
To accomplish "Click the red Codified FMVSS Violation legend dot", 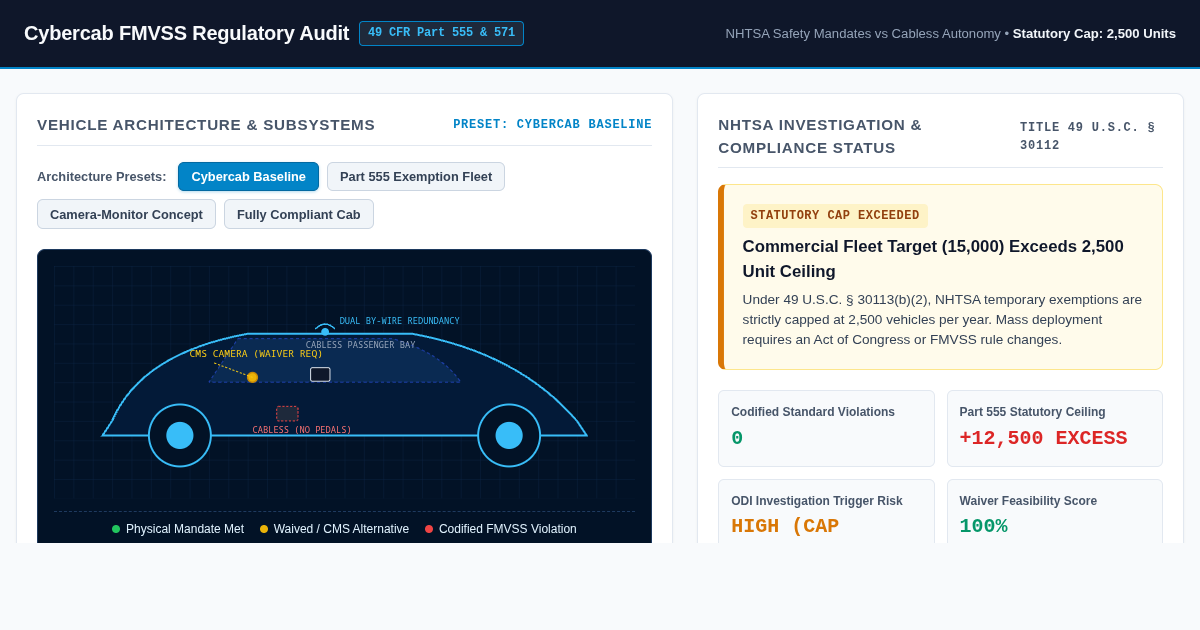I will [429, 529].
